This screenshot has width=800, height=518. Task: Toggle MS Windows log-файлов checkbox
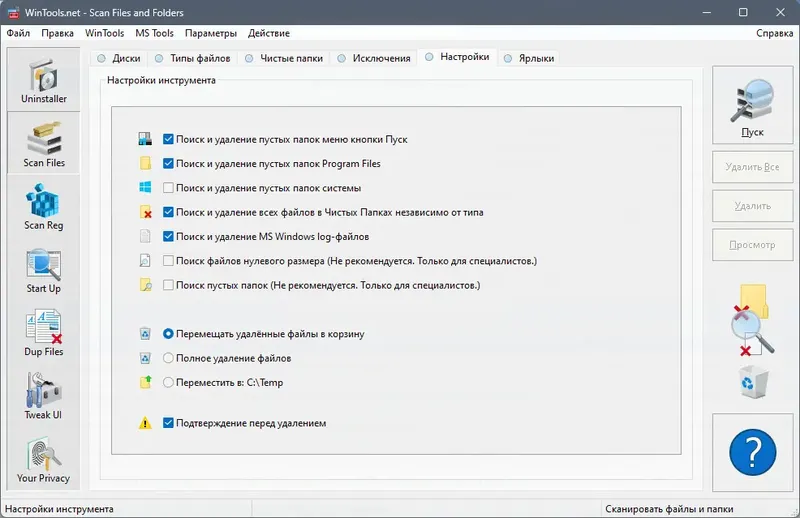click(168, 236)
